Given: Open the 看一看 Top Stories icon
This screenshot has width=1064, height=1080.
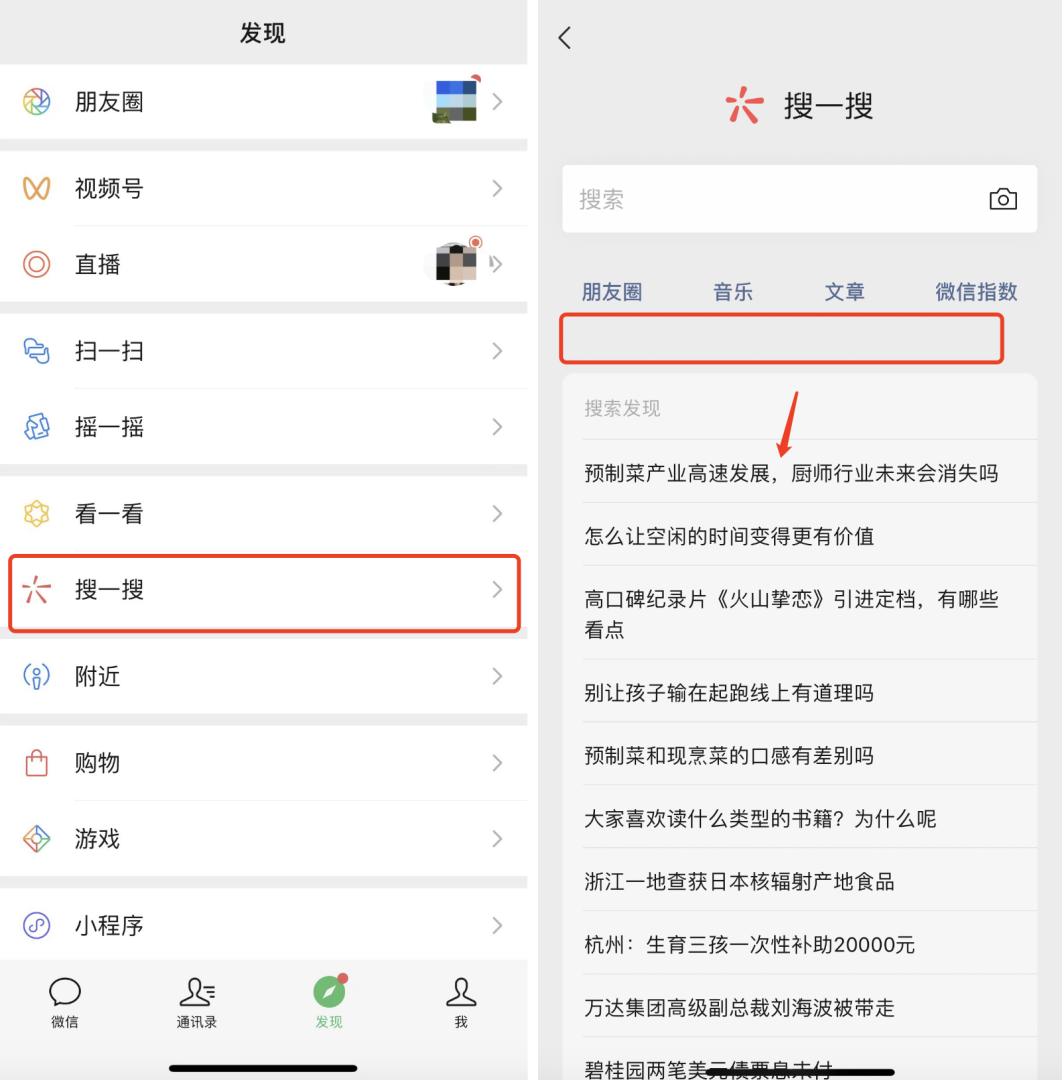Looking at the screenshot, I should pyautogui.click(x=36, y=513).
